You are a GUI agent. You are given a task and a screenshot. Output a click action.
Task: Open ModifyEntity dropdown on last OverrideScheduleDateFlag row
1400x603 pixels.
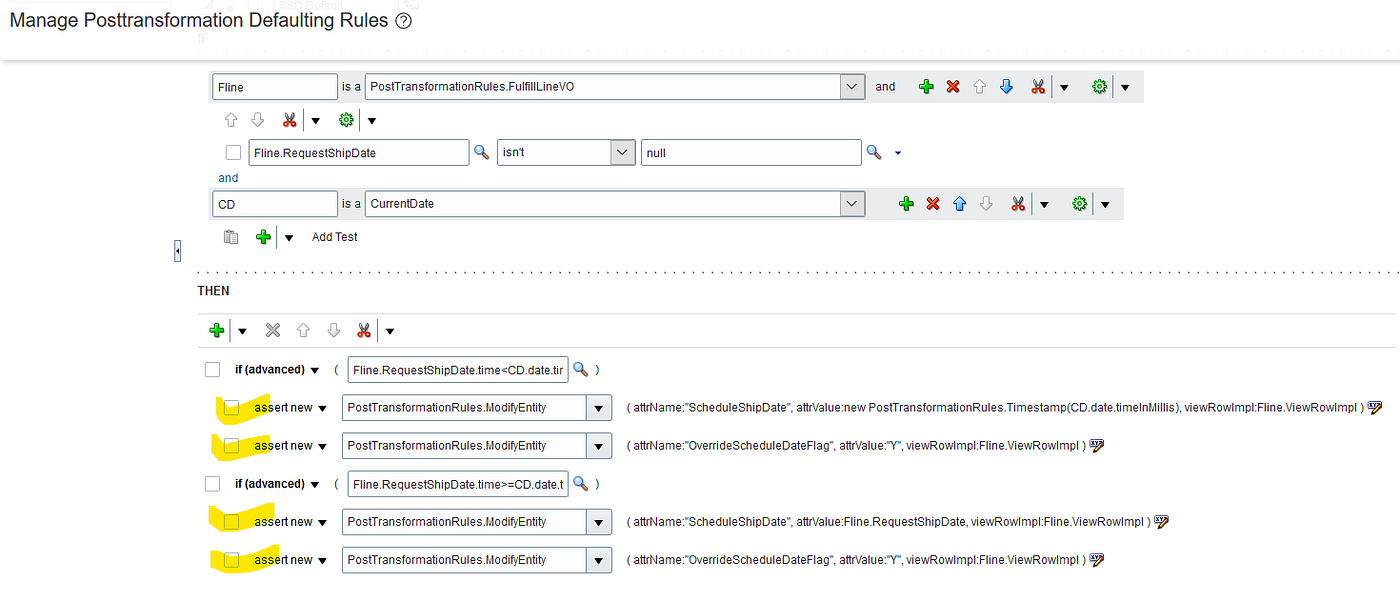pos(599,560)
